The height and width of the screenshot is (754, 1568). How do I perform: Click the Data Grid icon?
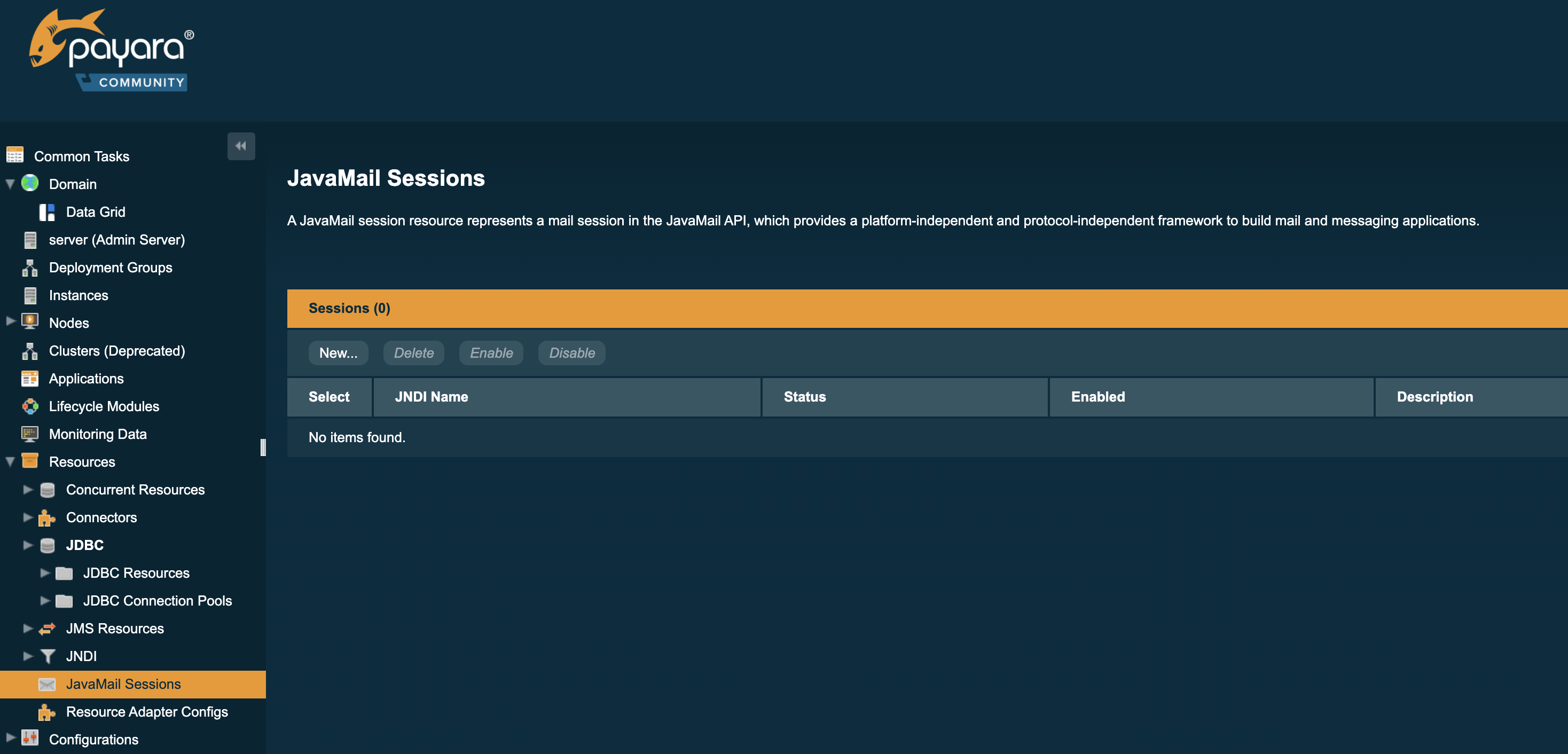coord(47,212)
